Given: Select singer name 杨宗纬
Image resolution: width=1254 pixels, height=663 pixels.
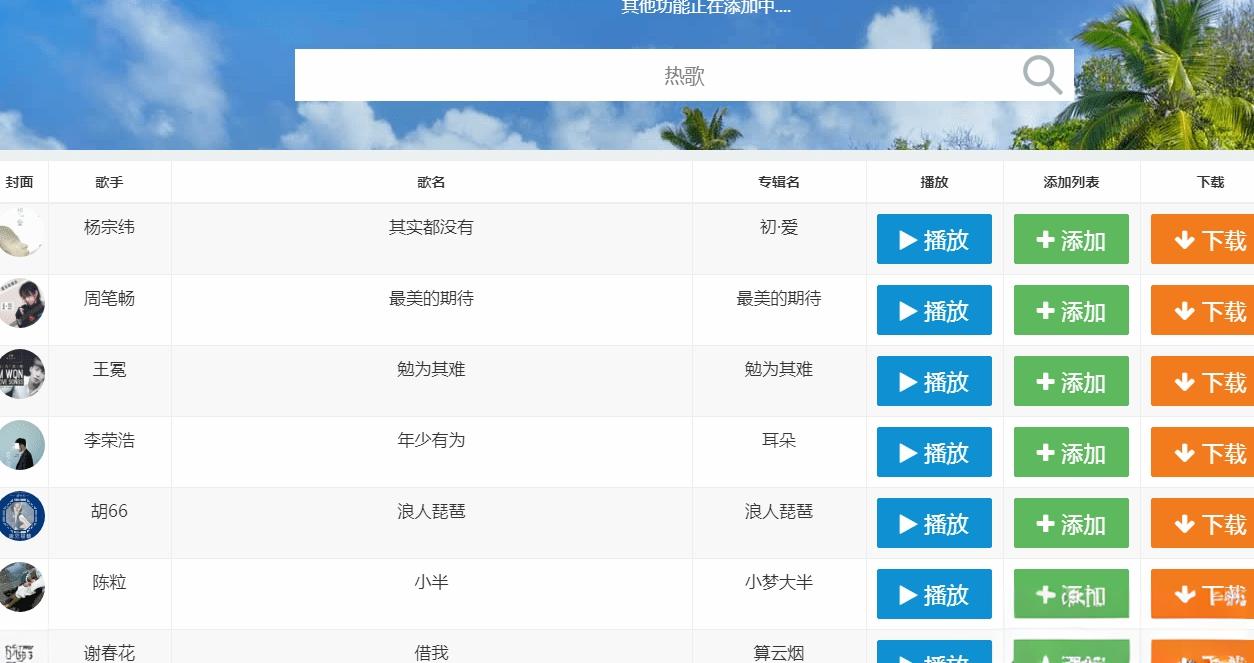Looking at the screenshot, I should (x=109, y=227).
